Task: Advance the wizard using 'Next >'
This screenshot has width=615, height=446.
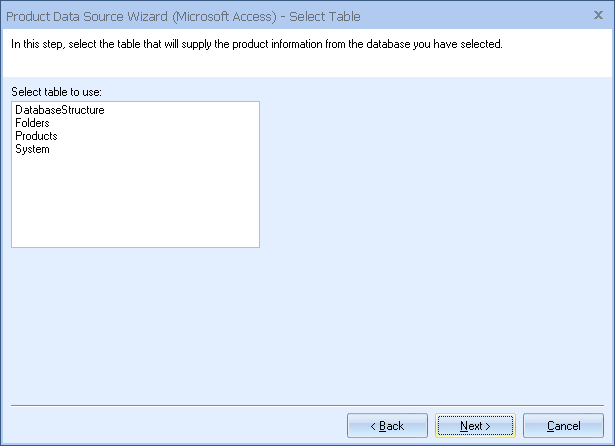Action: (x=475, y=426)
